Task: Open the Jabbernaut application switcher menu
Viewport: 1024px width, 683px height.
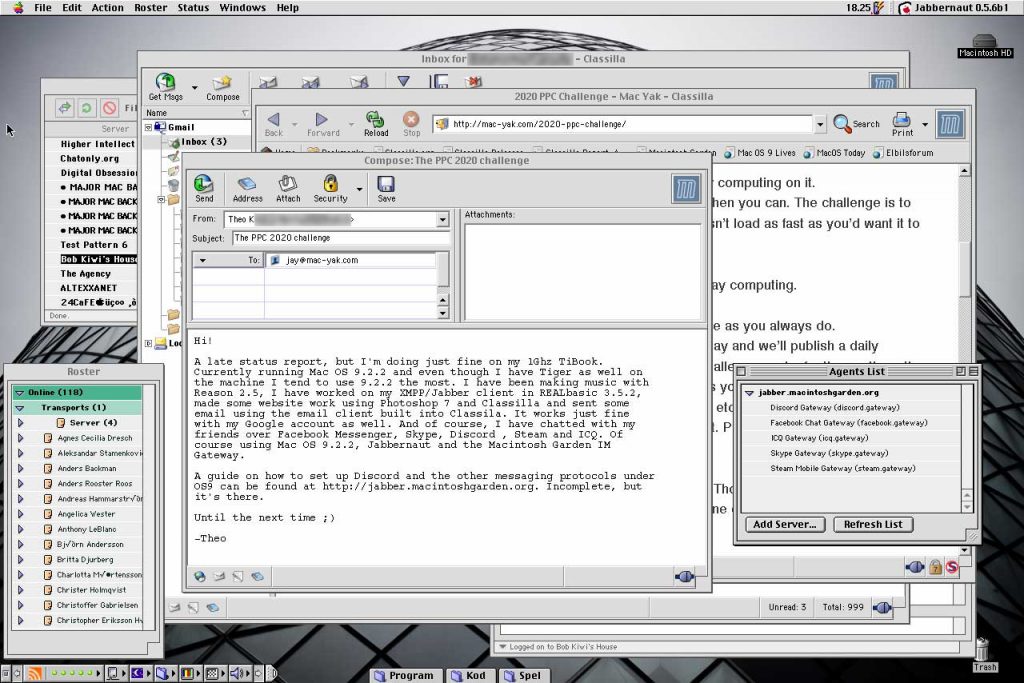Action: (x=954, y=8)
